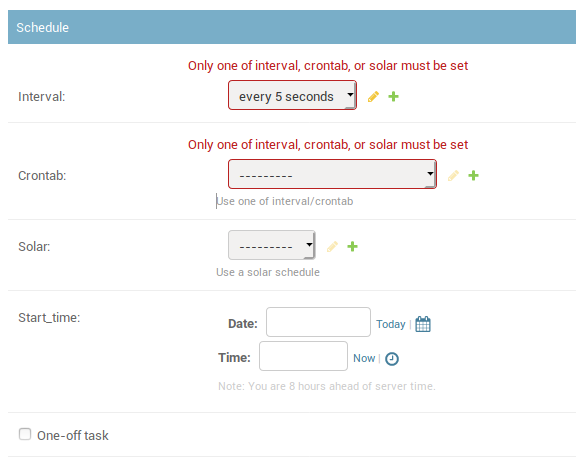
Task: Open the Crontab dropdown
Action: 332,174
